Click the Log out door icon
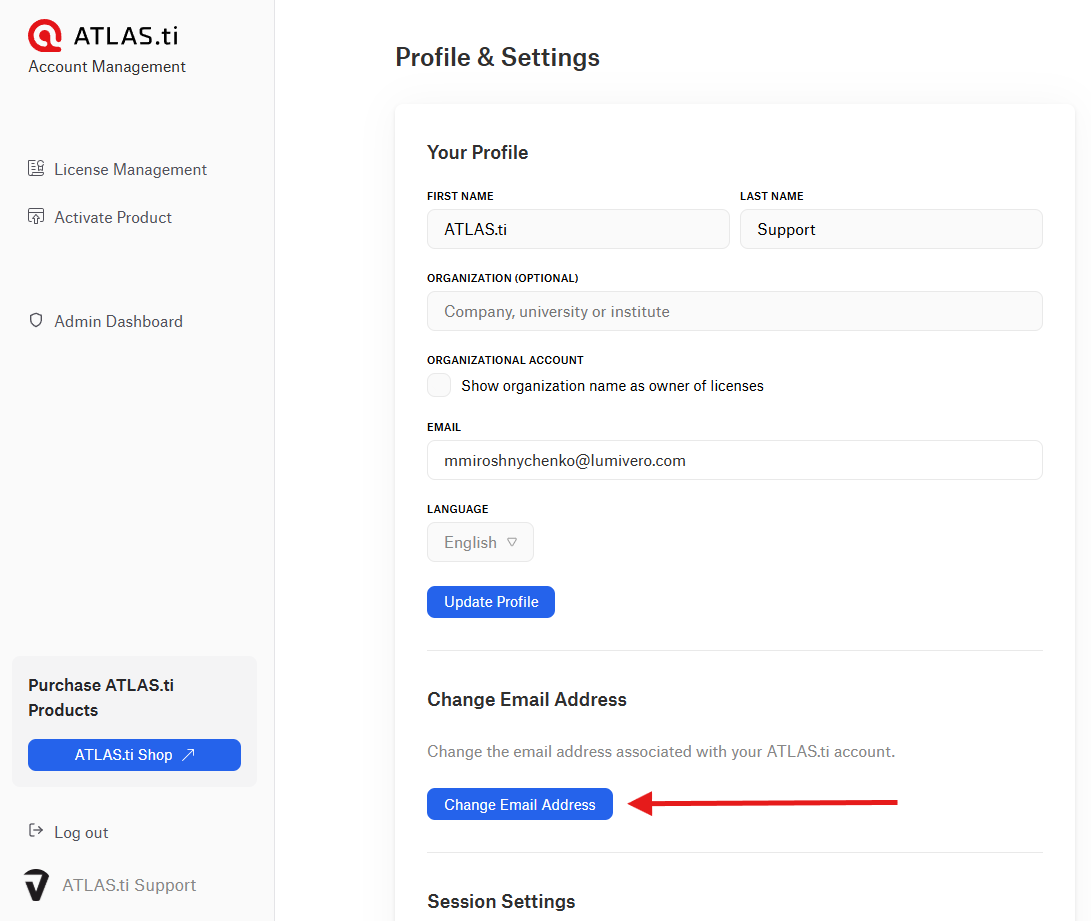The width and height of the screenshot is (1091, 921). (36, 830)
